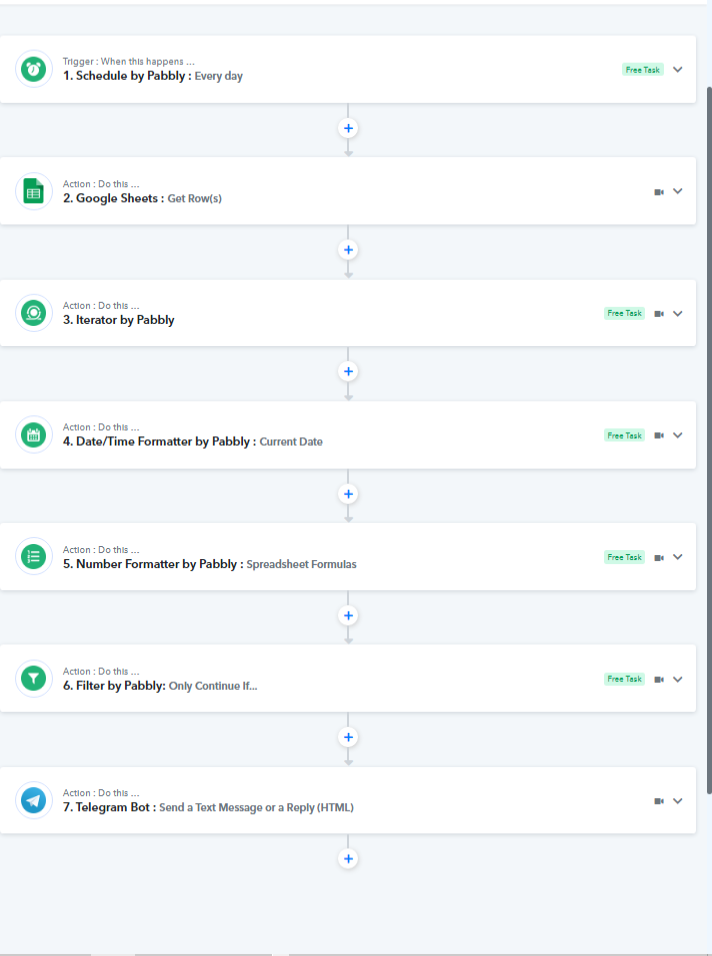Click the Google Sheets step icon
This screenshot has height=956, width=712.
(34, 191)
